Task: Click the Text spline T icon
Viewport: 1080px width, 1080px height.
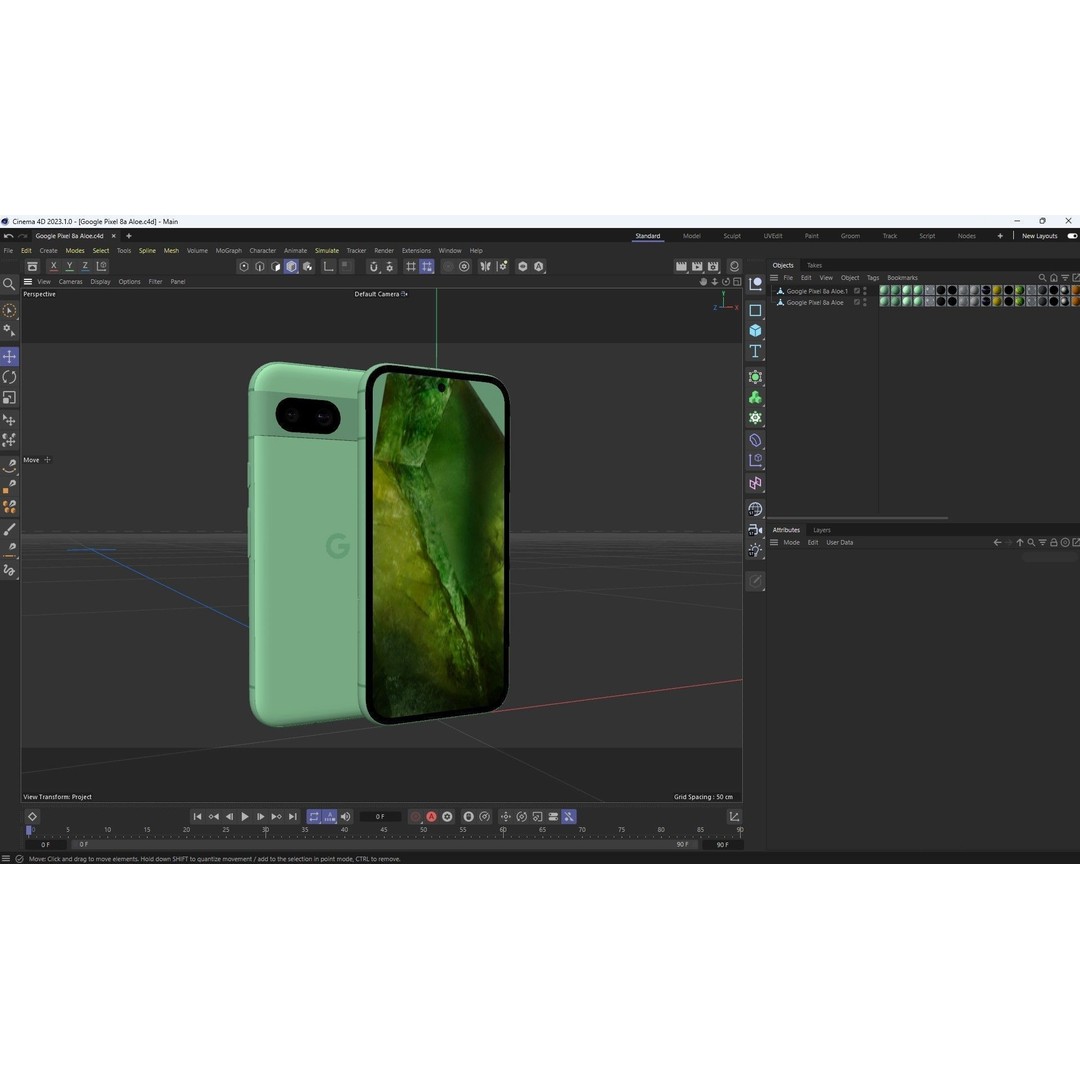Action: [755, 351]
